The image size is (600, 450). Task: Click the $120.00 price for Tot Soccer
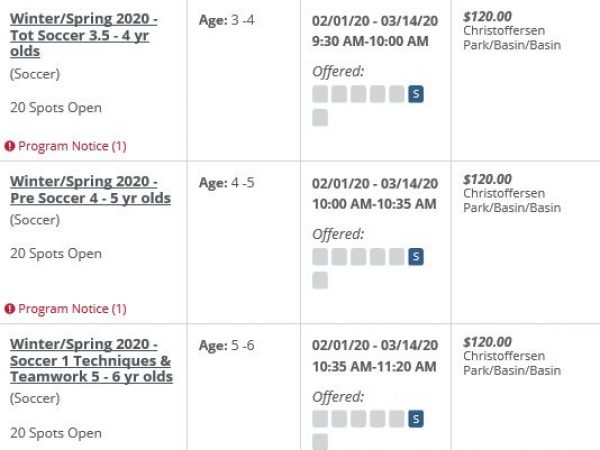tap(487, 16)
